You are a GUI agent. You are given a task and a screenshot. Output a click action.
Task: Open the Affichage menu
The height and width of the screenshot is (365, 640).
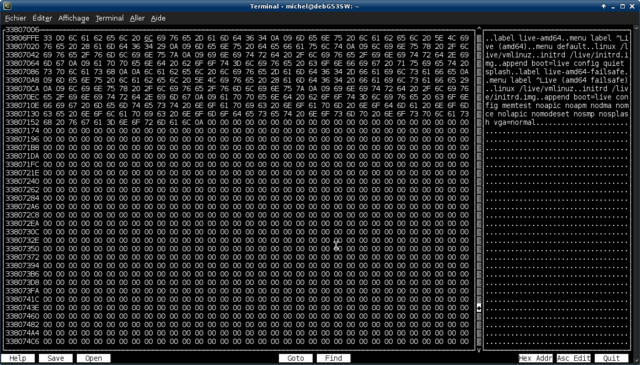click(x=73, y=18)
